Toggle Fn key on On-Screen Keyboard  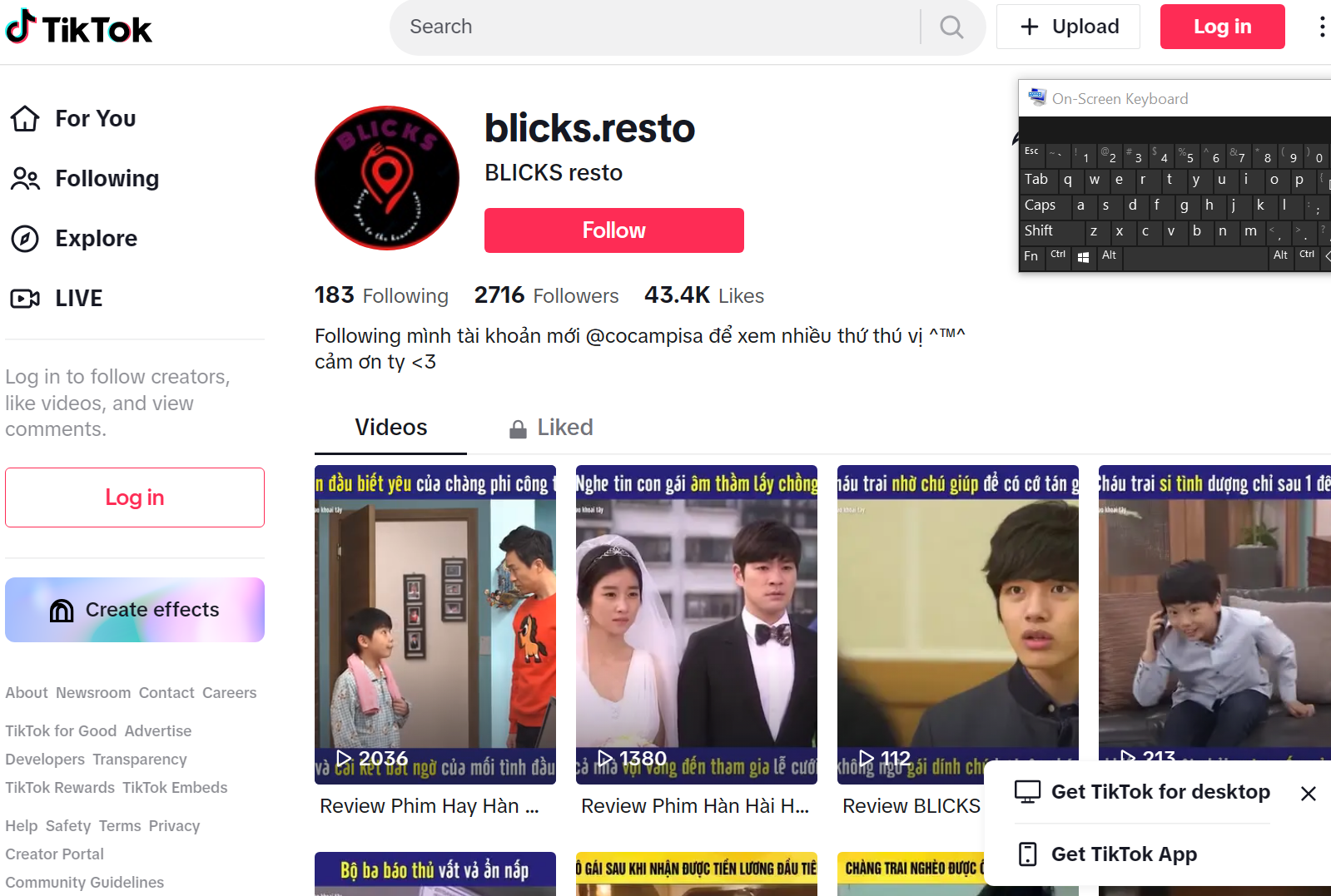click(1031, 256)
